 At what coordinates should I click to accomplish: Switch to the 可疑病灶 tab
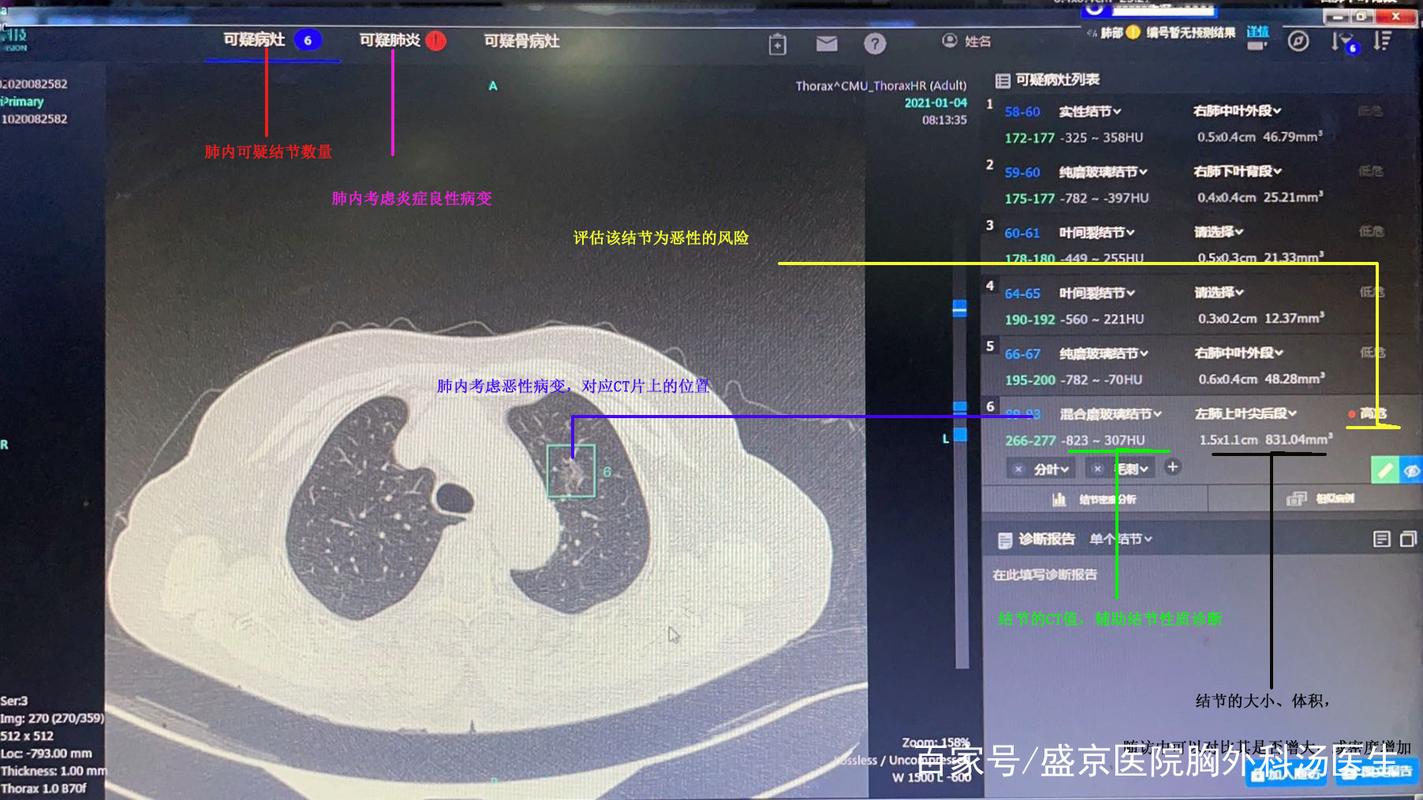pyautogui.click(x=271, y=41)
